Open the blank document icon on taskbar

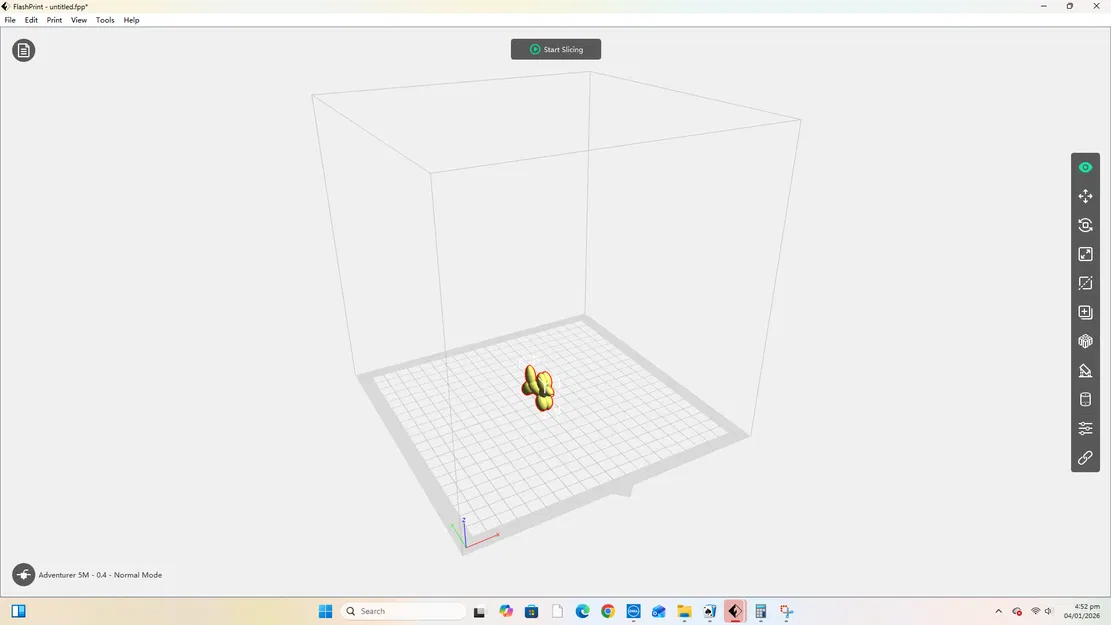pos(558,611)
